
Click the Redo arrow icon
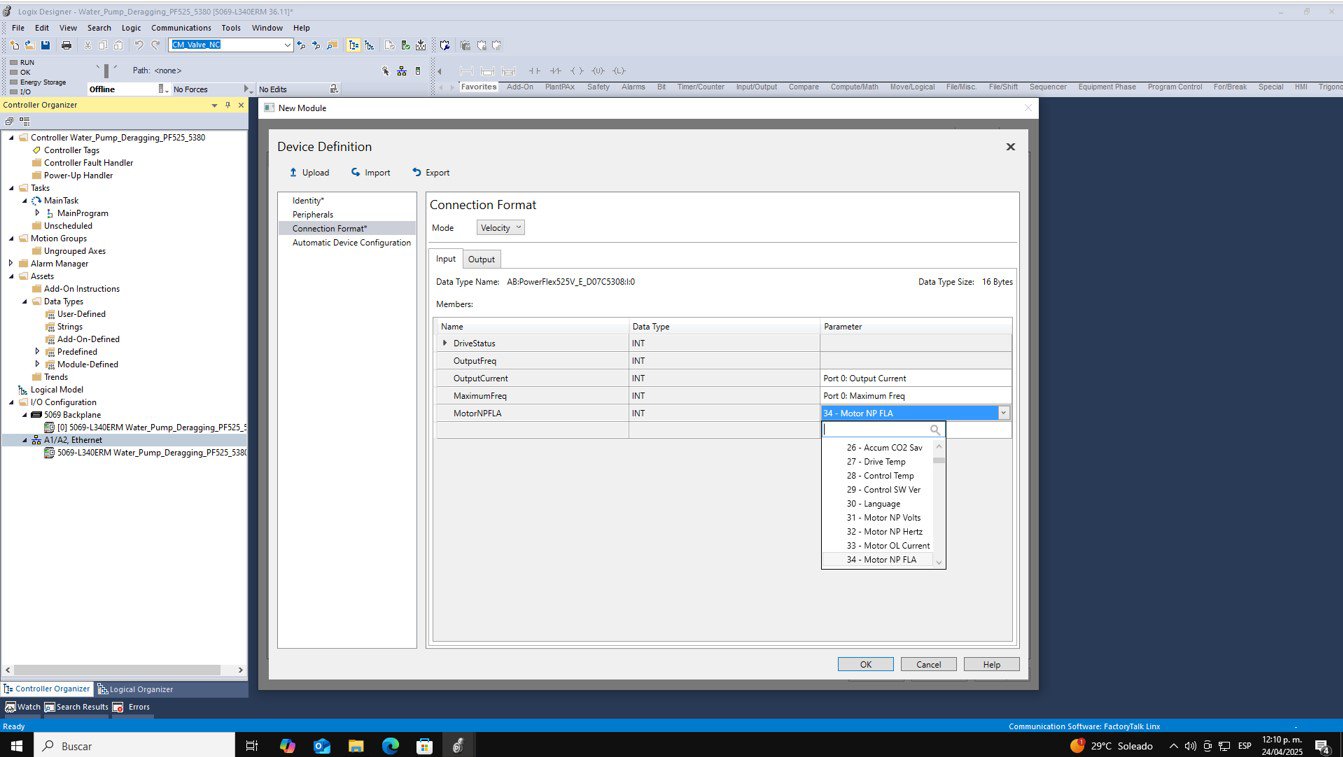pos(155,45)
